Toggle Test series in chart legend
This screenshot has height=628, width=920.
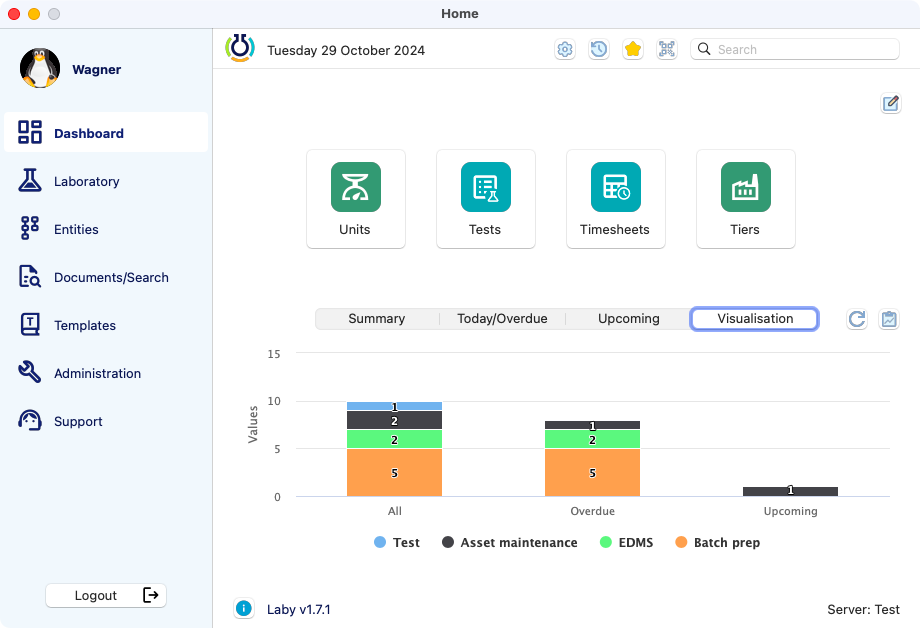tap(397, 542)
